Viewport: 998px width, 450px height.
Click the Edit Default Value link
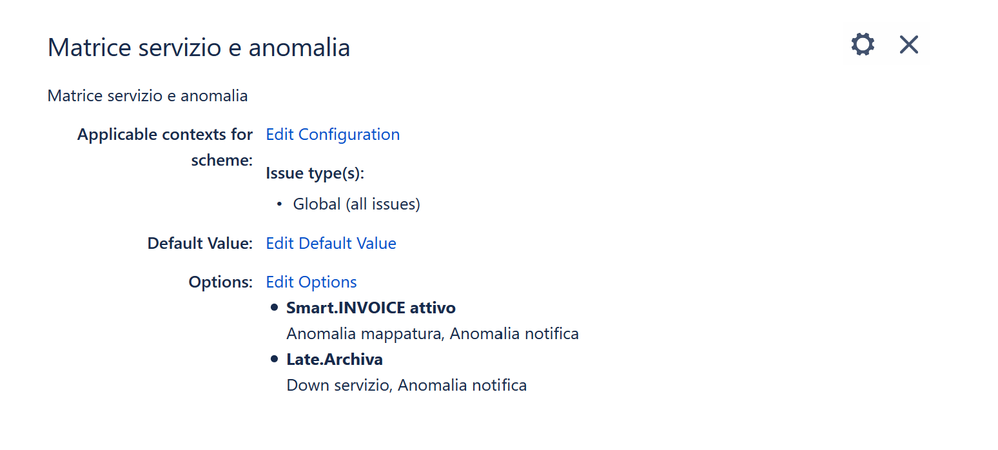click(x=331, y=243)
